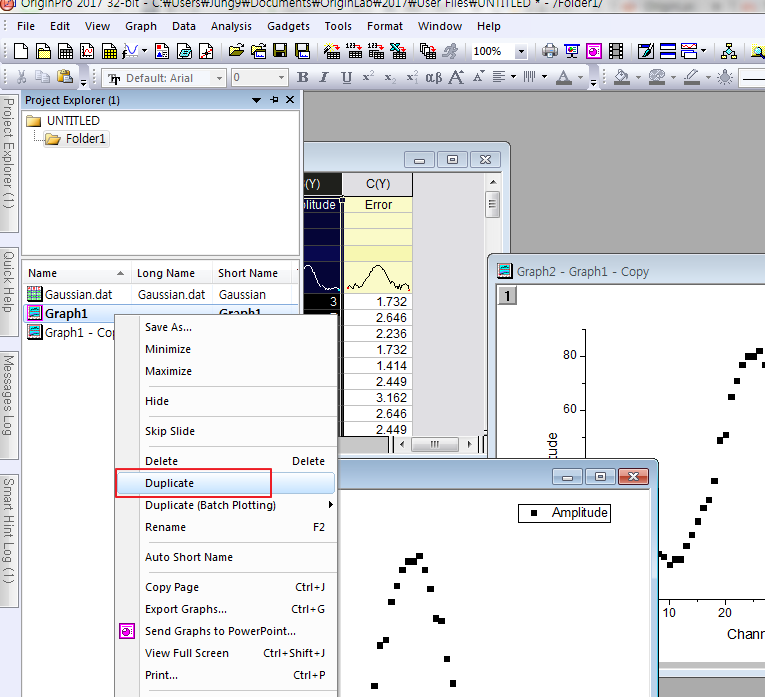Viewport: 765px width, 697px height.
Task: Click the Font Color A swatch
Action: click(x=564, y=77)
